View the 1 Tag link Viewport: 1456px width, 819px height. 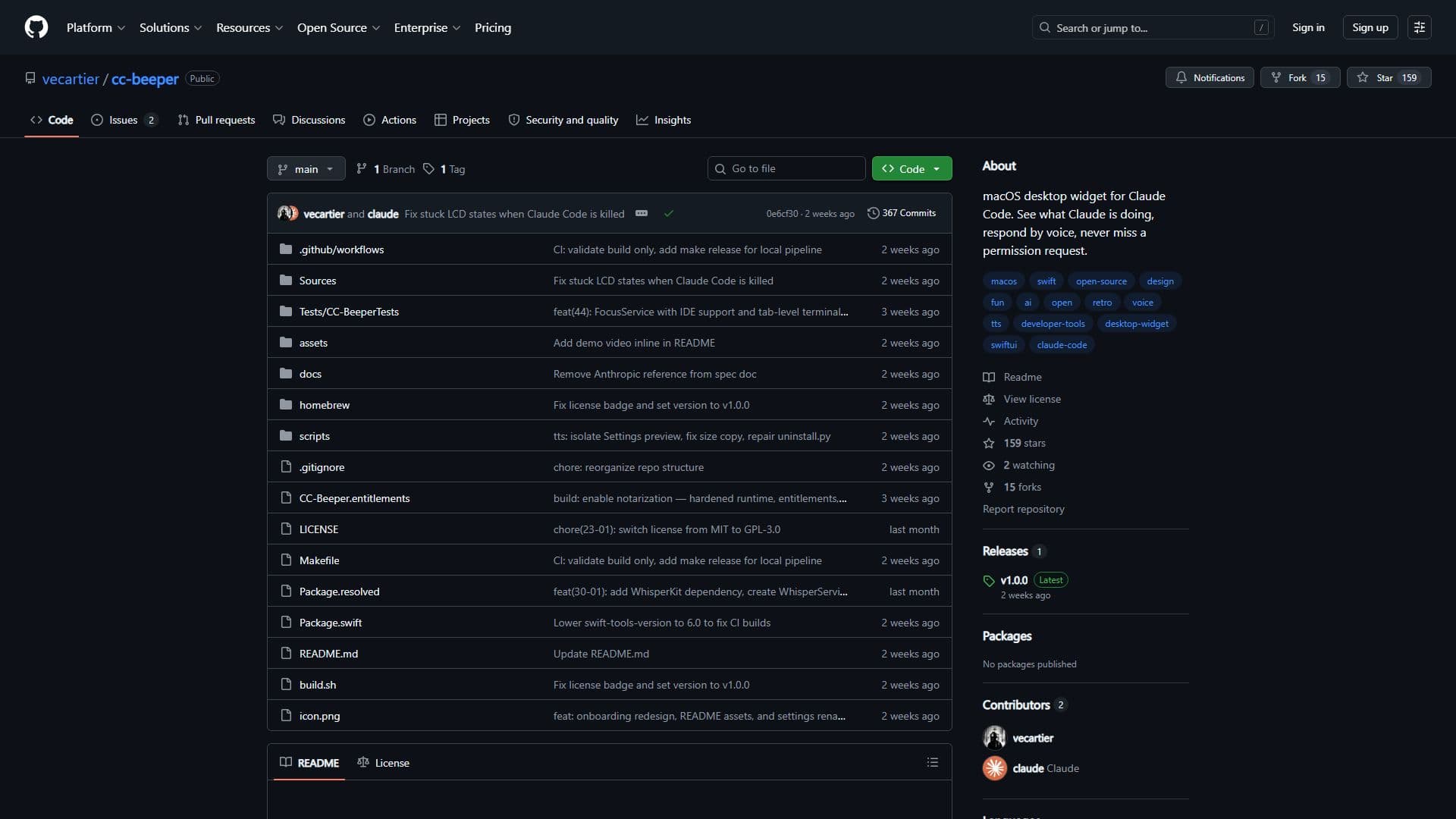tap(444, 169)
